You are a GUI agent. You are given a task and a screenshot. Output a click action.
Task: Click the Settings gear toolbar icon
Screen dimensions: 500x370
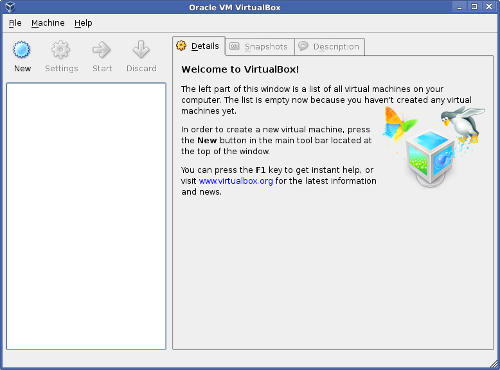tap(61, 50)
